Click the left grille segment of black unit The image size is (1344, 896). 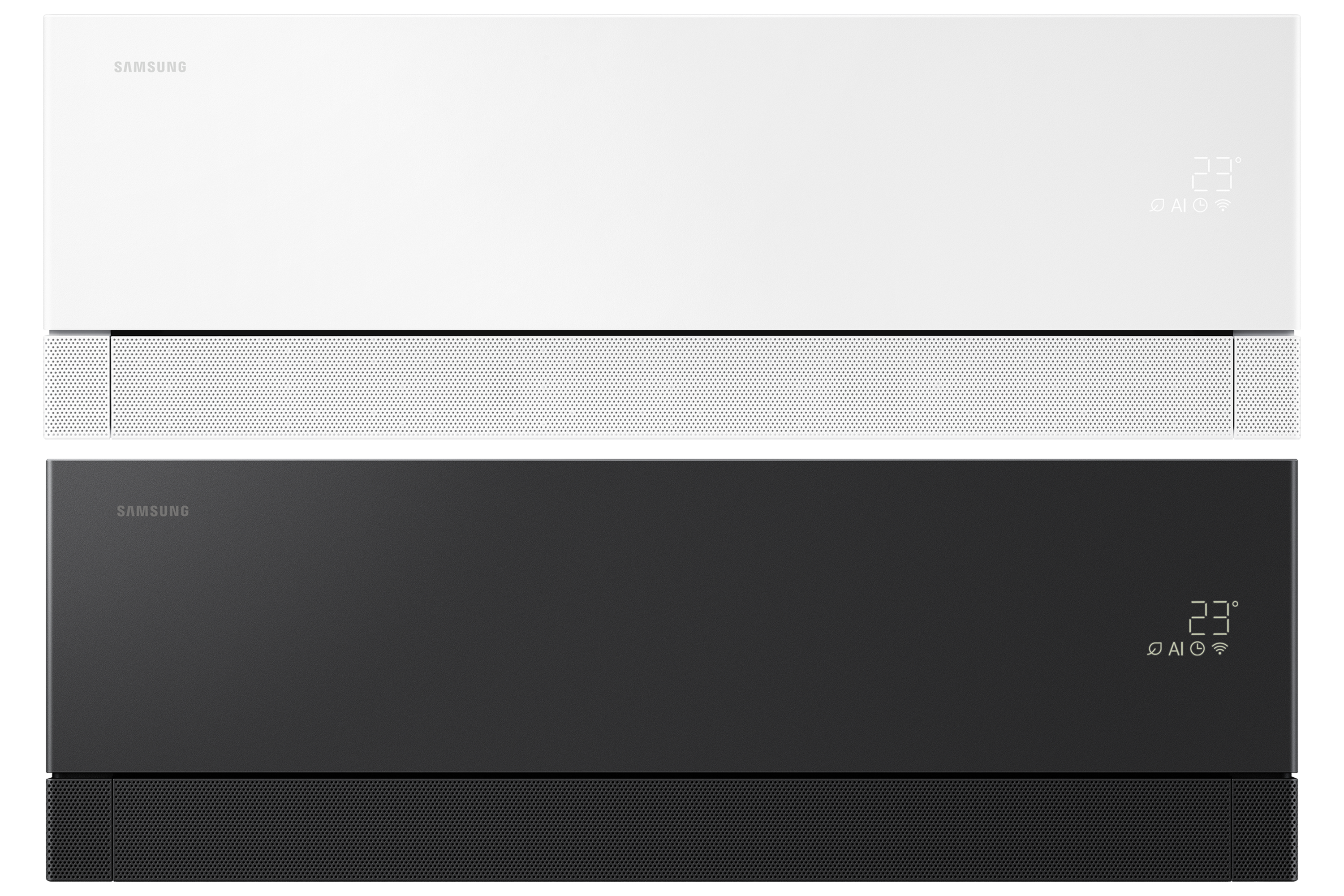point(79,829)
